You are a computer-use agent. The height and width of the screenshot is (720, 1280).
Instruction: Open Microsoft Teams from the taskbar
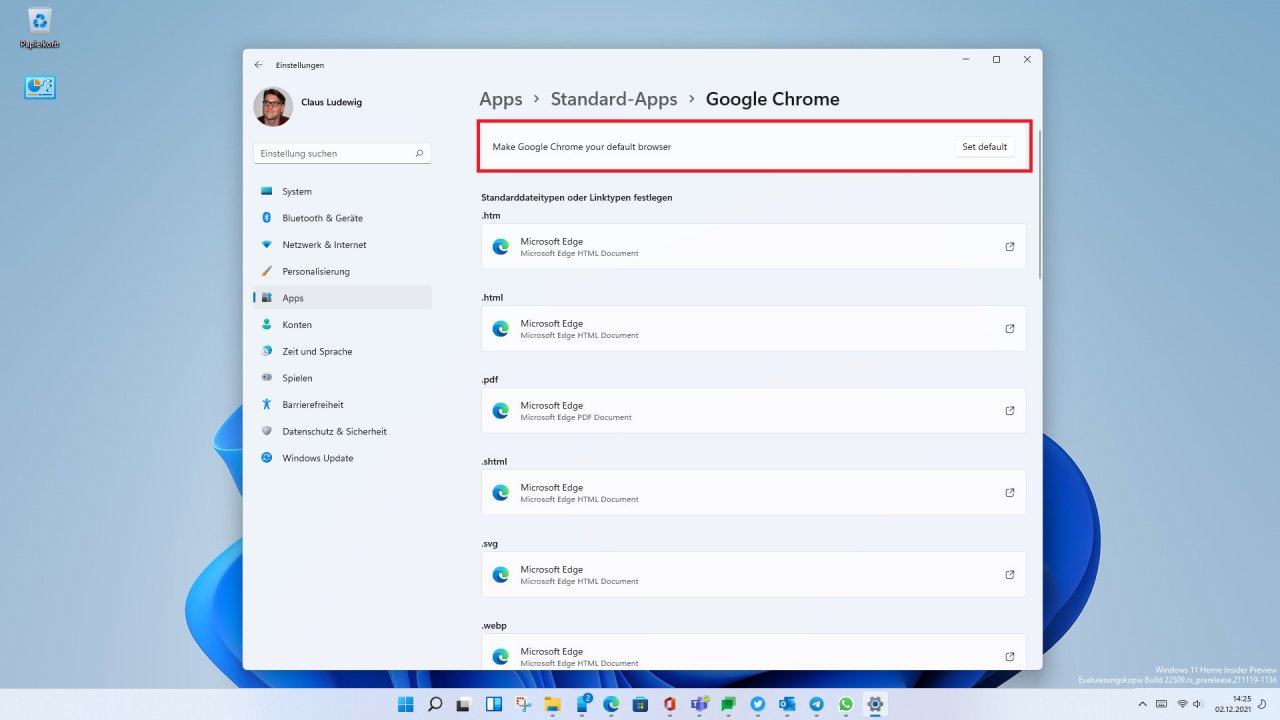pyautogui.click(x=699, y=704)
